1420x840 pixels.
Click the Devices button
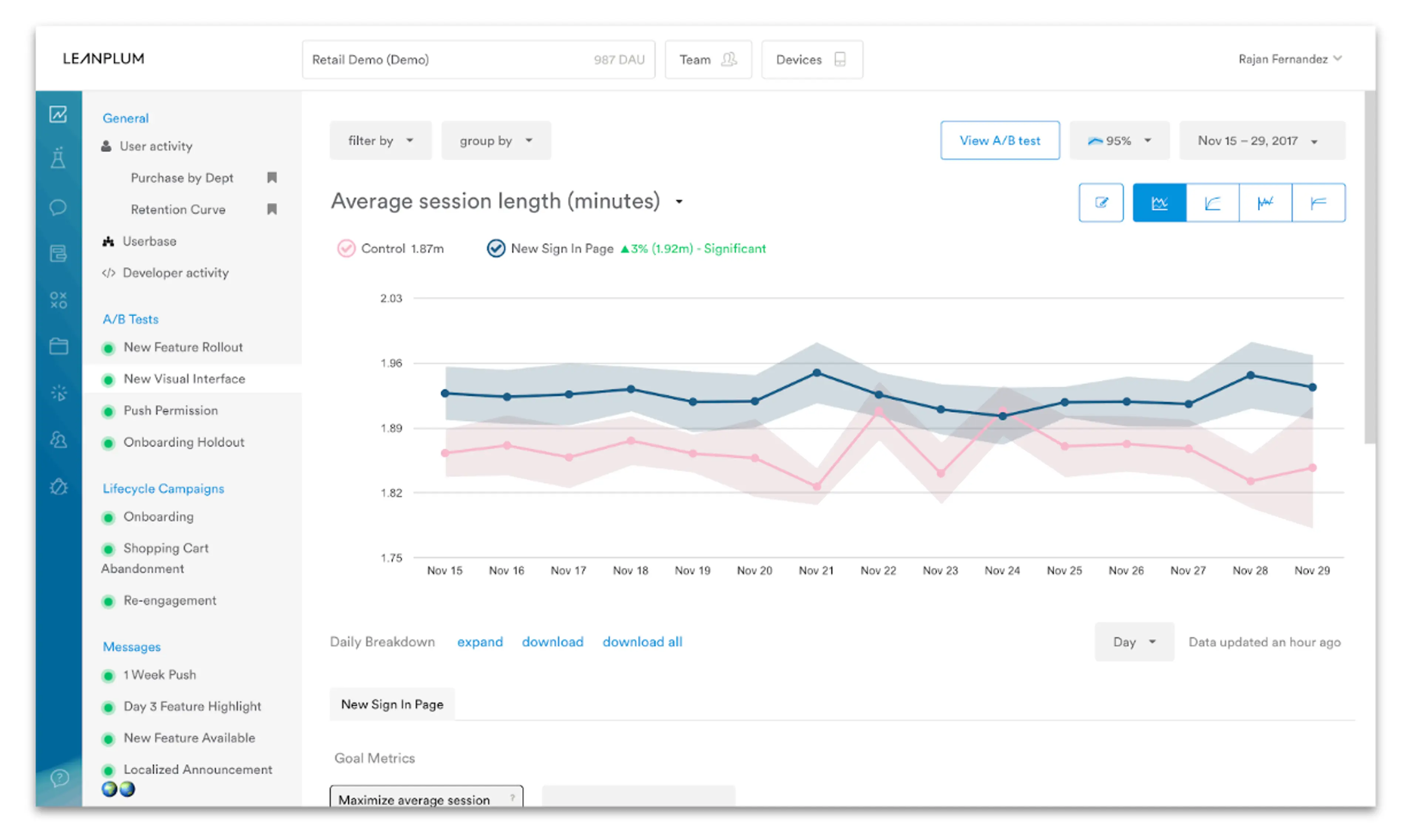pos(812,60)
